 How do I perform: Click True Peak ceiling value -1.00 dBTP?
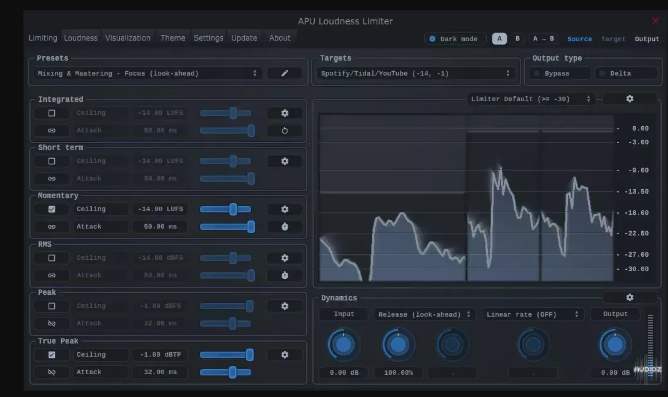160,354
